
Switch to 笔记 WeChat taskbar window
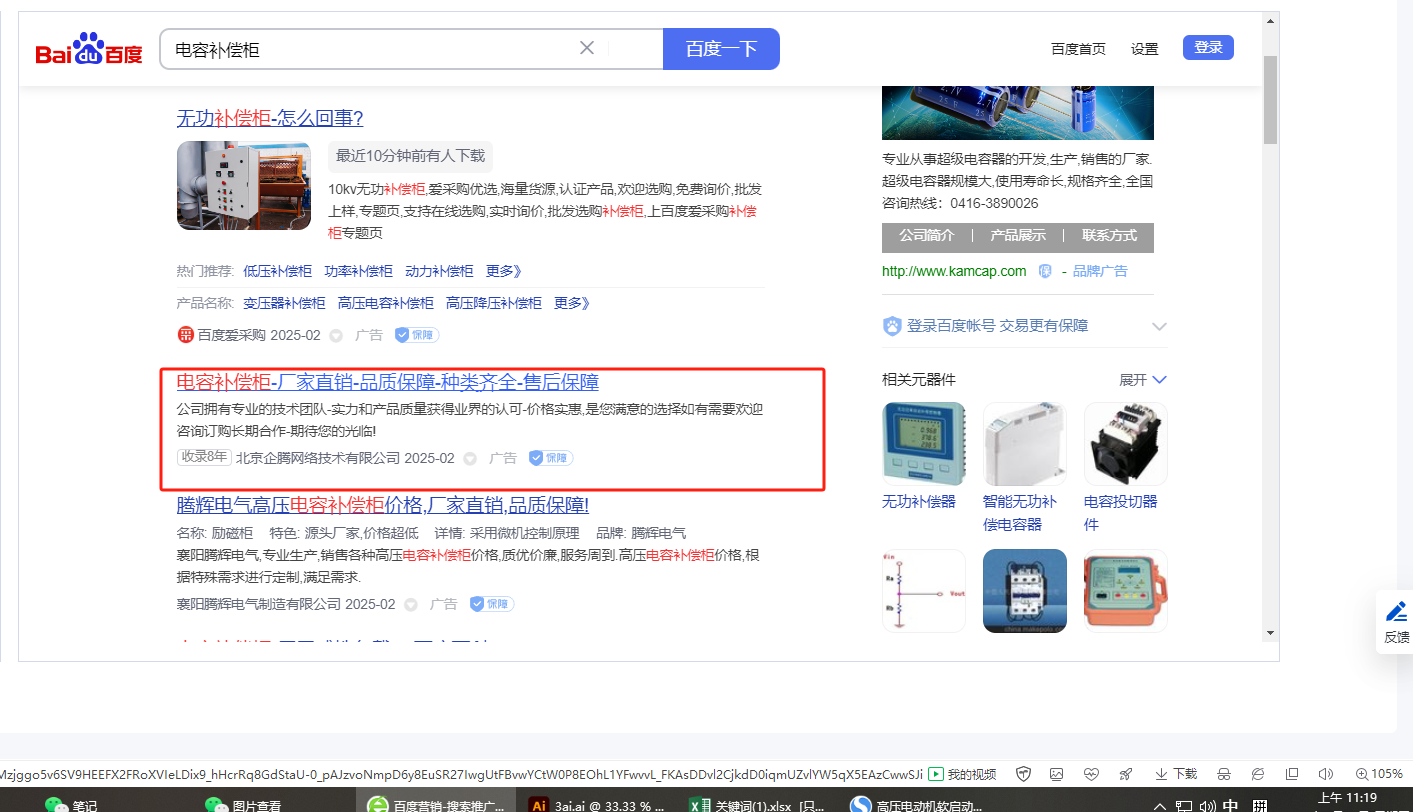(x=72, y=804)
